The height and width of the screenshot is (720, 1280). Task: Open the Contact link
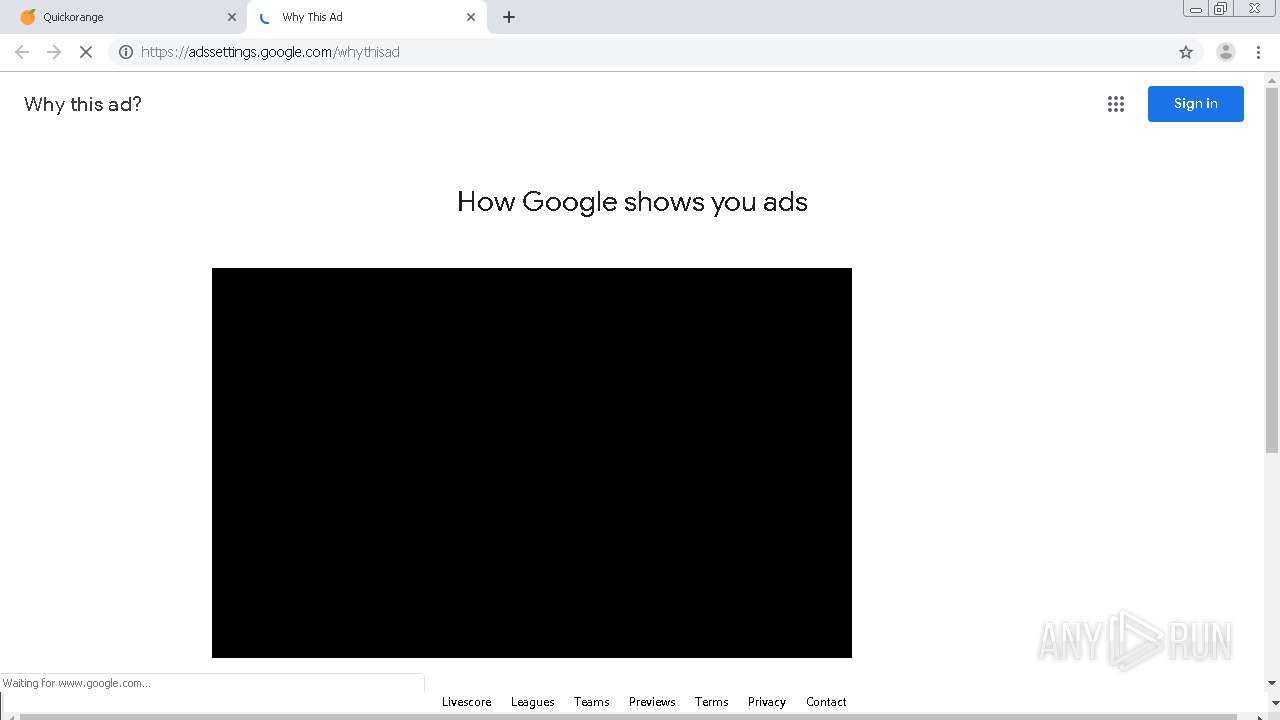[x=826, y=702]
